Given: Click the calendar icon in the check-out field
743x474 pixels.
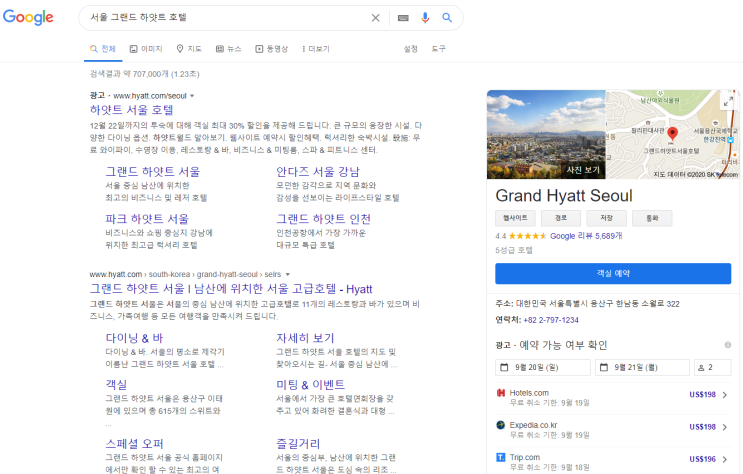Looking at the screenshot, I should pyautogui.click(x=604, y=367).
